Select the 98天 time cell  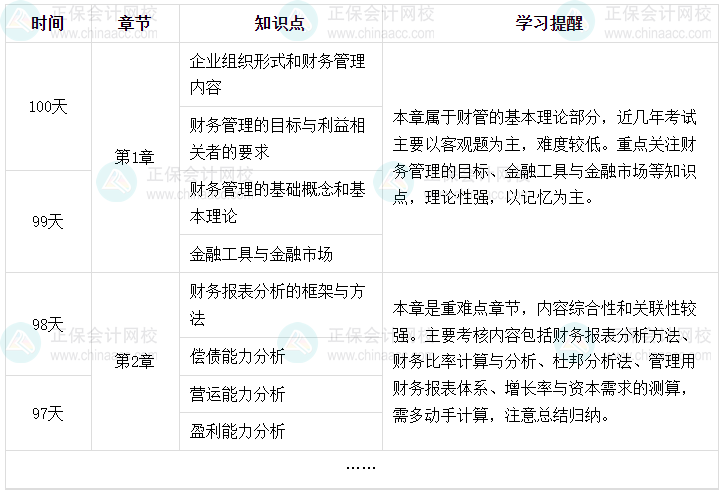(47, 324)
